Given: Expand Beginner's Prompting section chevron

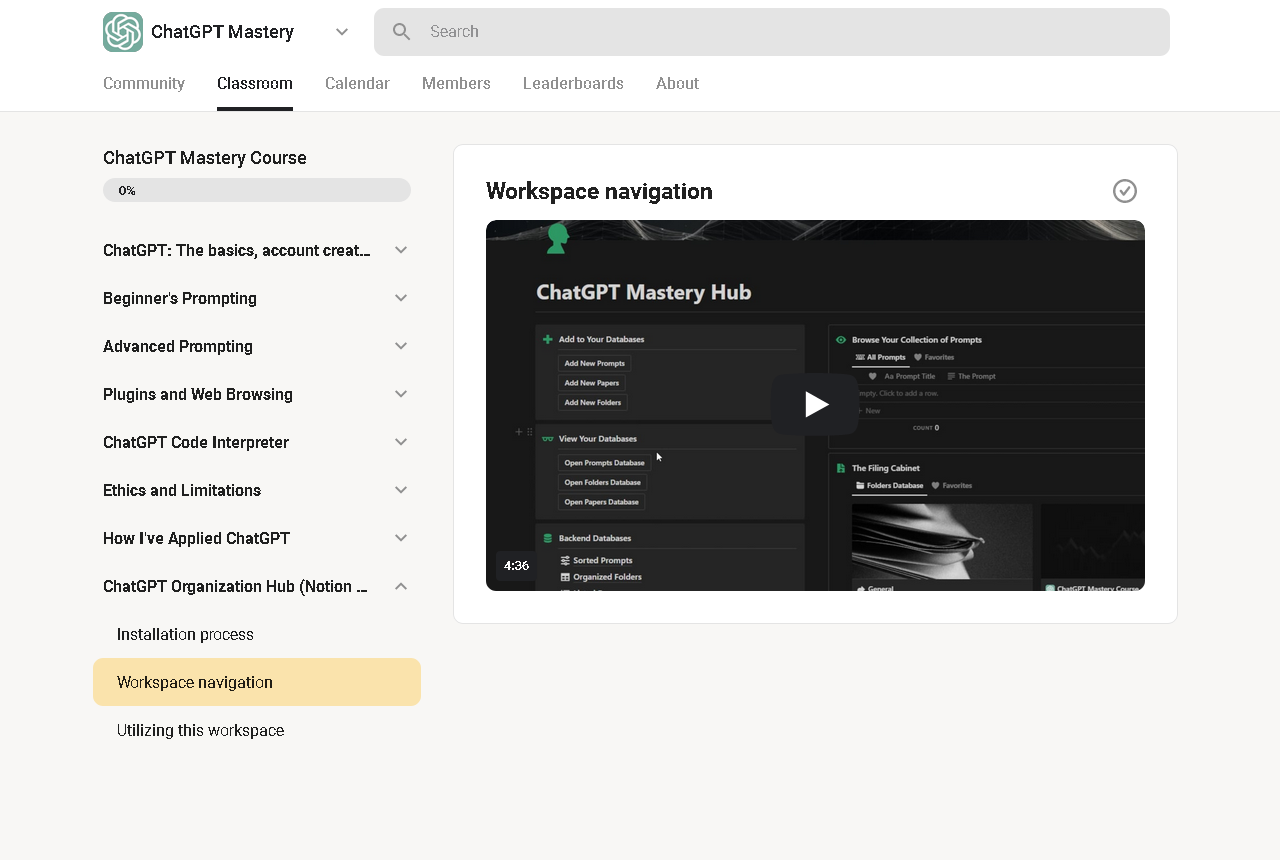Looking at the screenshot, I should pyautogui.click(x=401, y=298).
